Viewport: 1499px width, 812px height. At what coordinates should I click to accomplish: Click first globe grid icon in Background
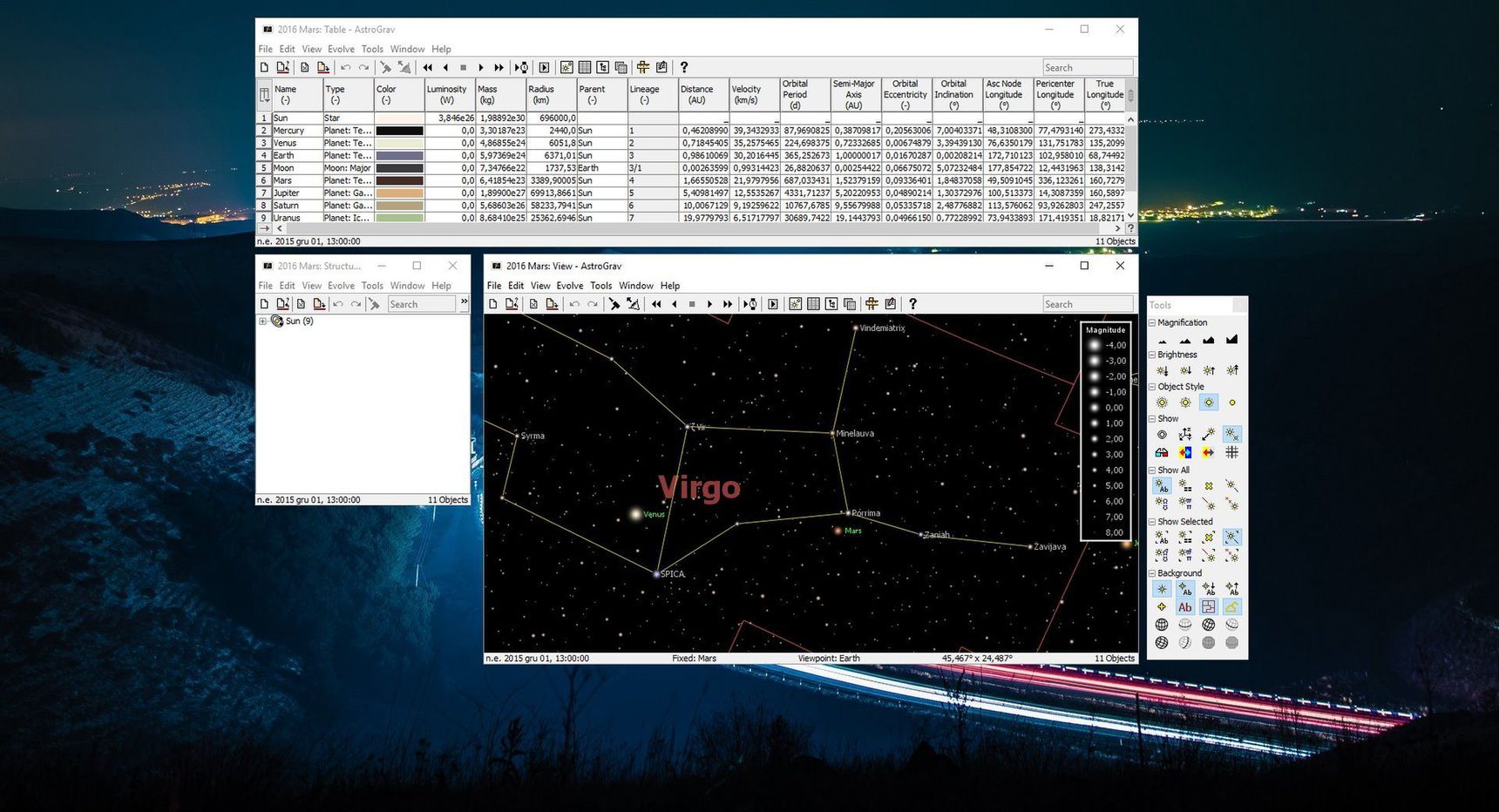(1162, 625)
